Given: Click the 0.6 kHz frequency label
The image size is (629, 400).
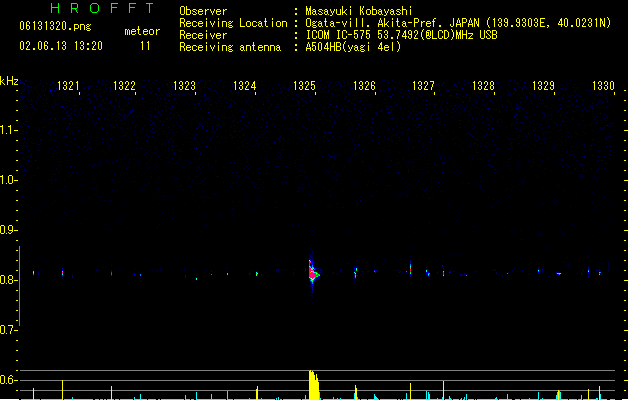Looking at the screenshot, I should click(8, 380).
